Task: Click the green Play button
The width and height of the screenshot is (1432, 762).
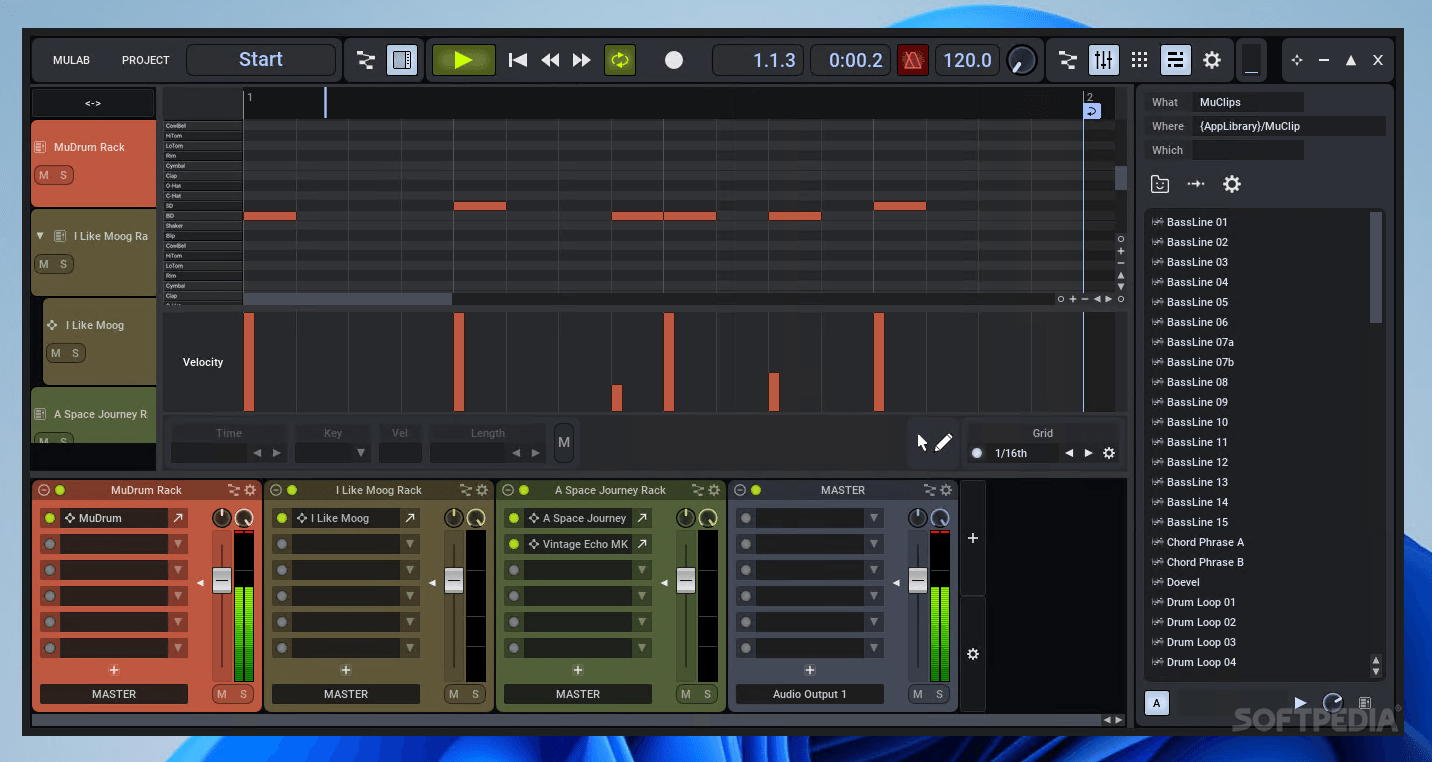Action: coord(463,60)
